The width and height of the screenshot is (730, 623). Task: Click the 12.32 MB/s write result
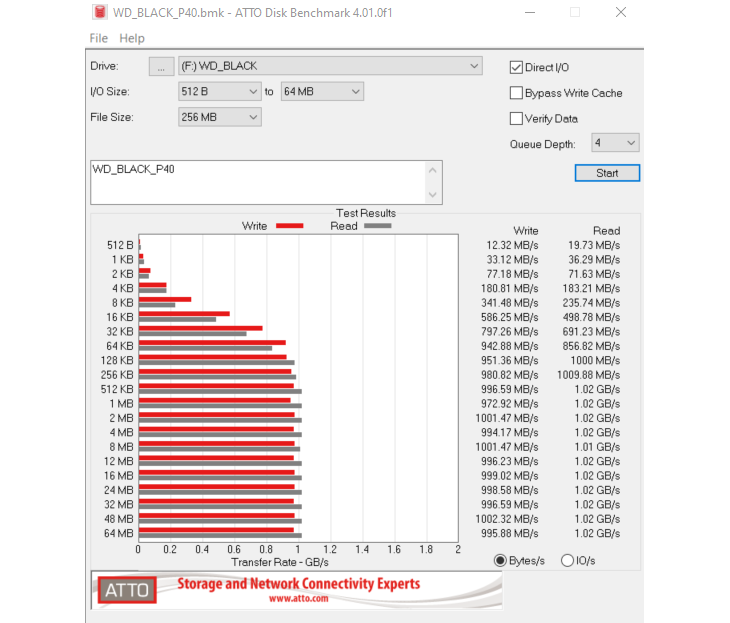[512, 245]
